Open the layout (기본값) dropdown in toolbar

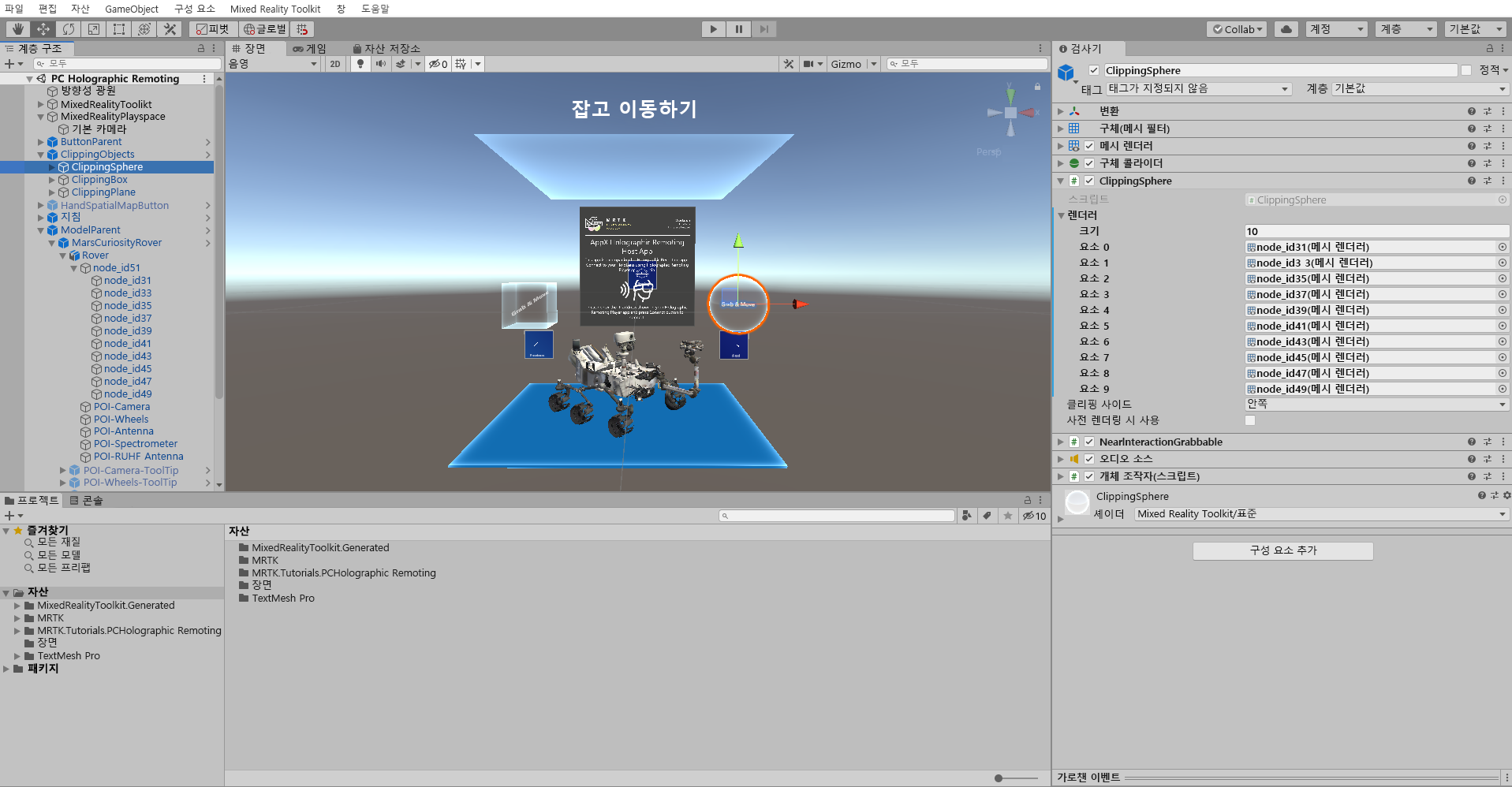tap(1477, 29)
